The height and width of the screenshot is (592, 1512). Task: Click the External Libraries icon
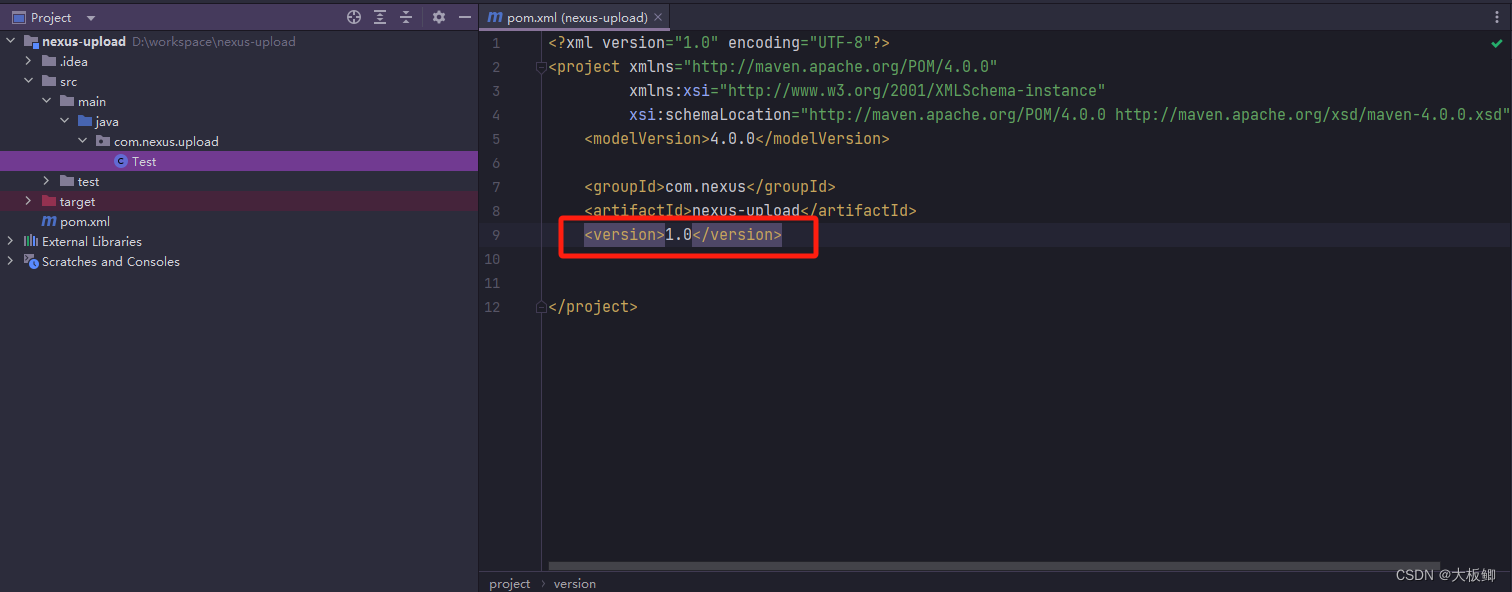pyautogui.click(x=31, y=241)
